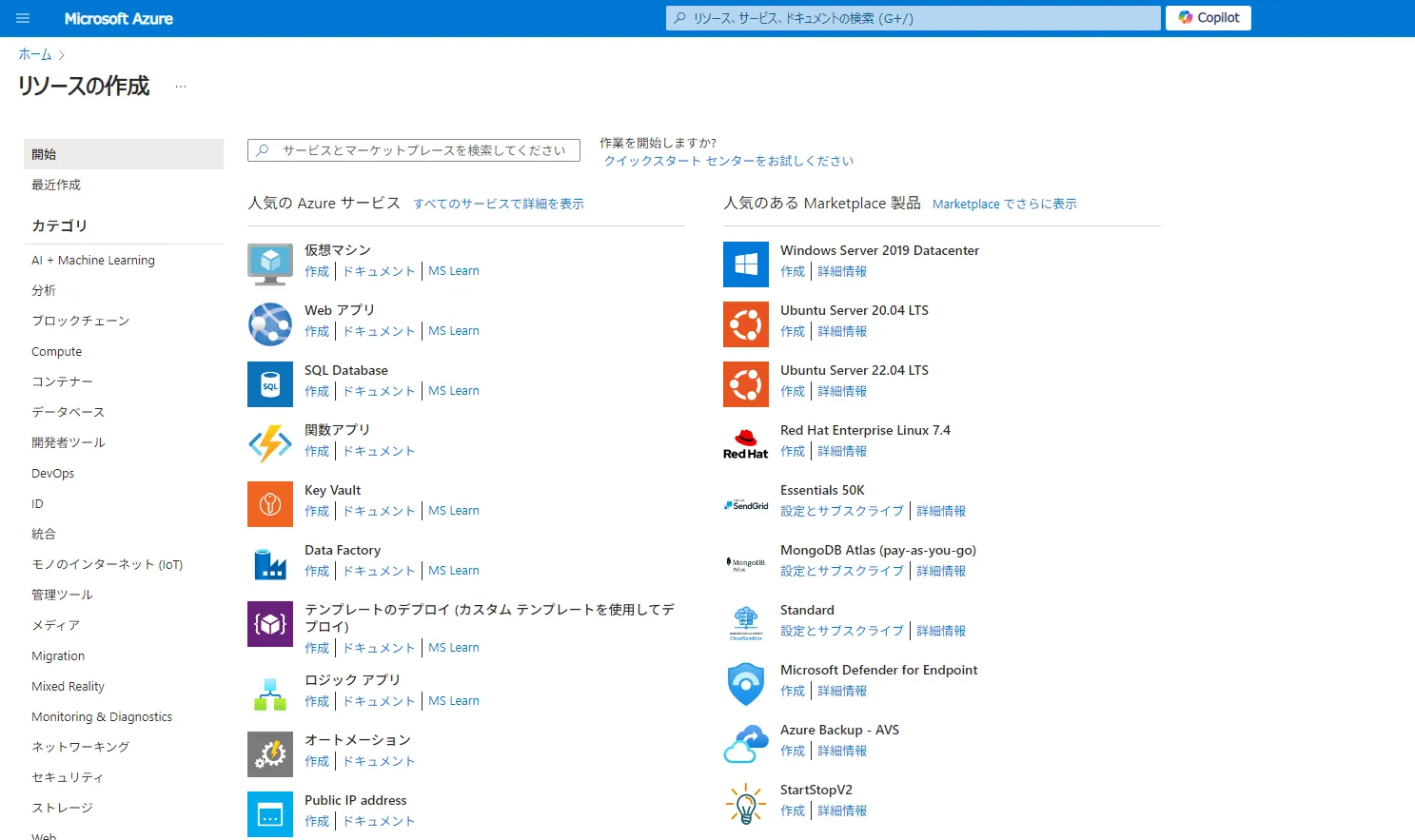The height and width of the screenshot is (840, 1415).
Task: Click the Key Vault icon
Action: (x=270, y=504)
